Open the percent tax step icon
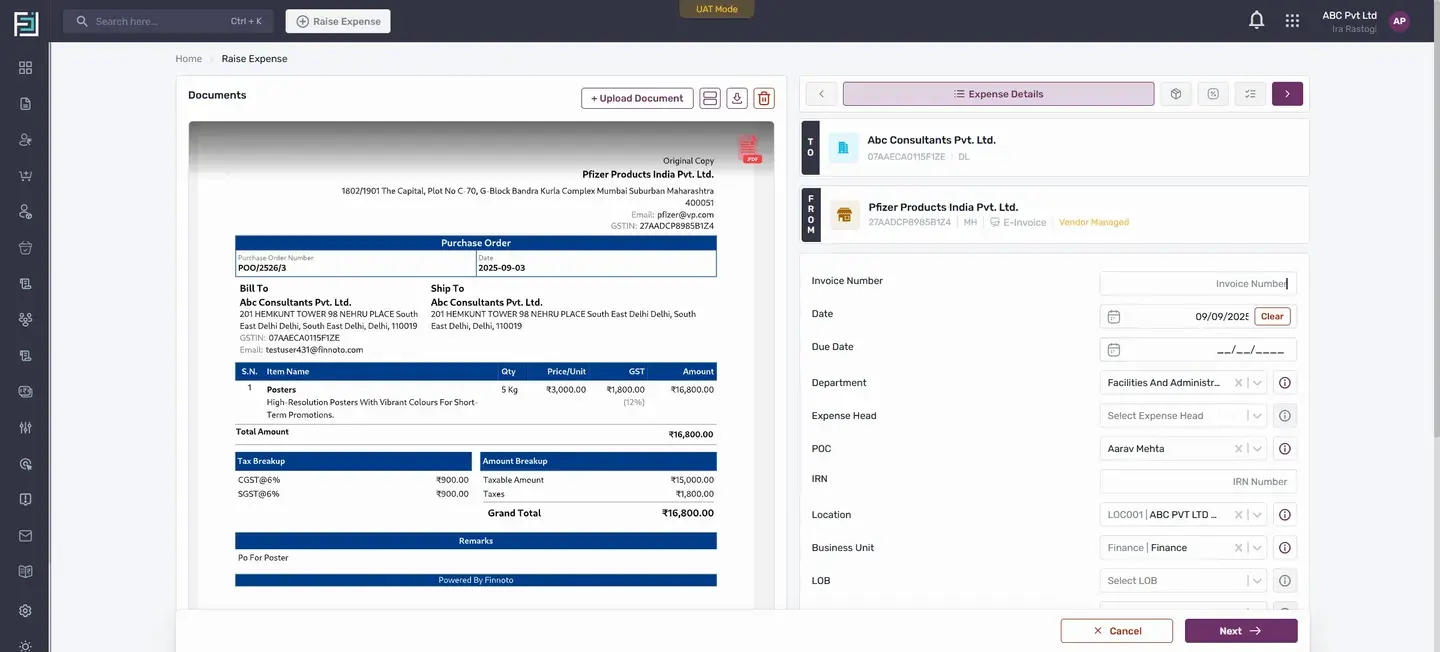Screen dimensions: 1440x652 [1213, 94]
